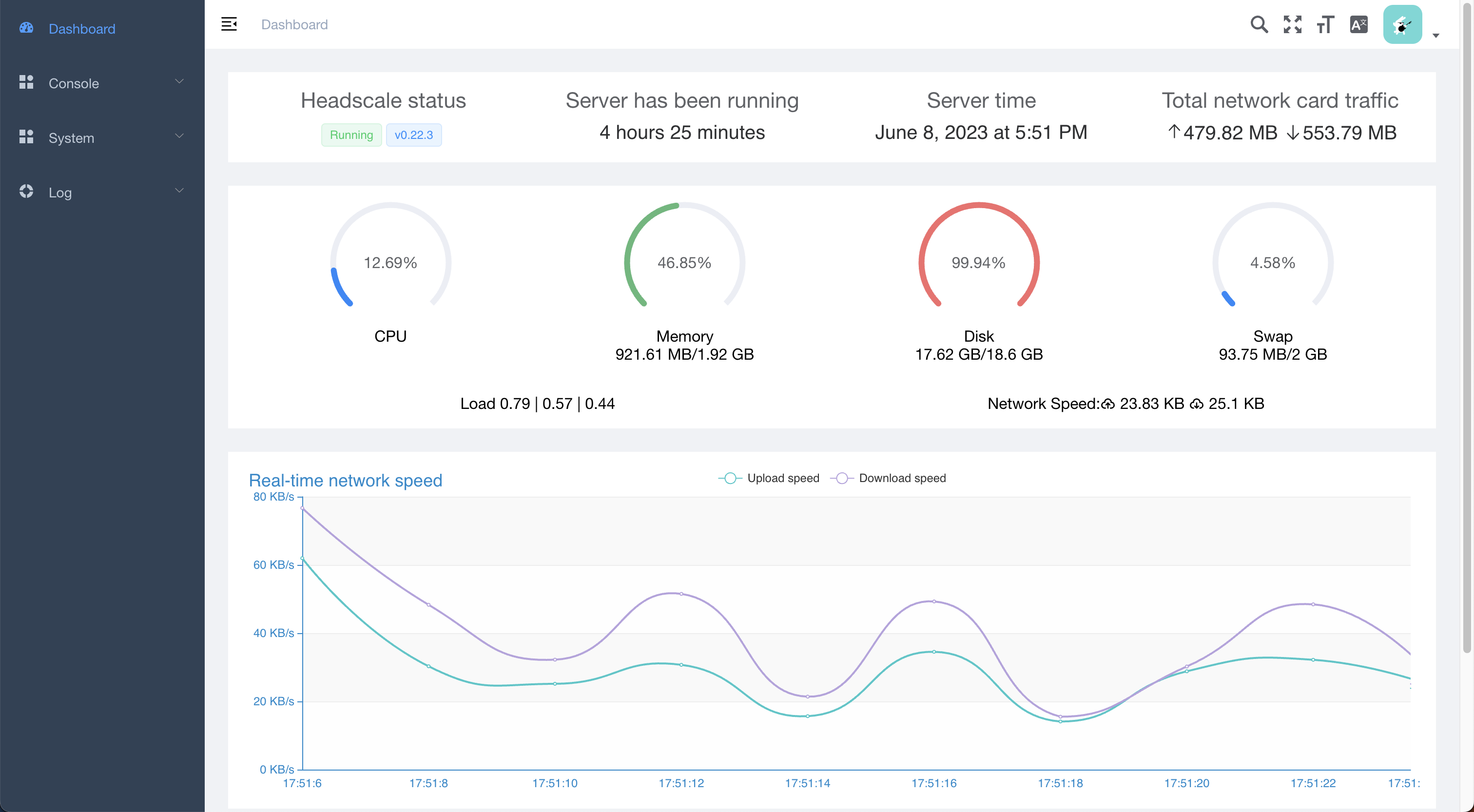
Task: Select Dashboard in the sidebar menu
Action: pyautogui.click(x=82, y=29)
